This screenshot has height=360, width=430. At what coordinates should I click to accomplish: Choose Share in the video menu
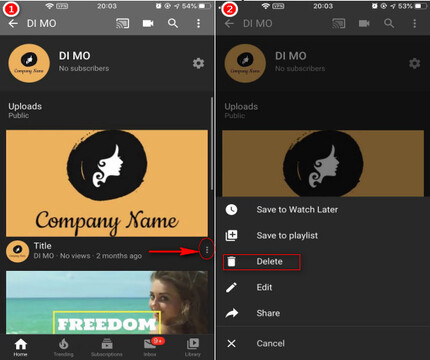pos(323,313)
